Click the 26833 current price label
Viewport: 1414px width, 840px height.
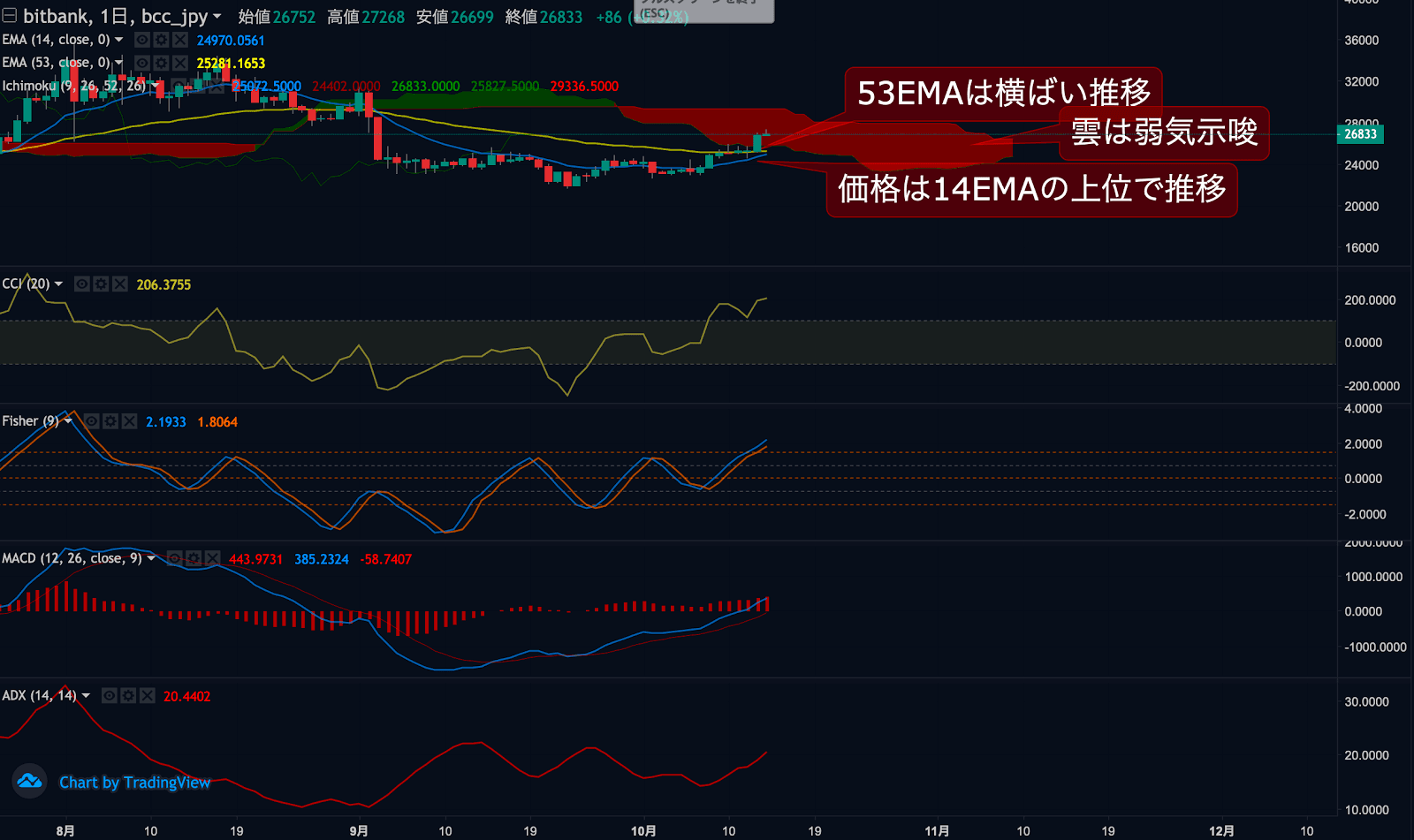[x=1360, y=134]
